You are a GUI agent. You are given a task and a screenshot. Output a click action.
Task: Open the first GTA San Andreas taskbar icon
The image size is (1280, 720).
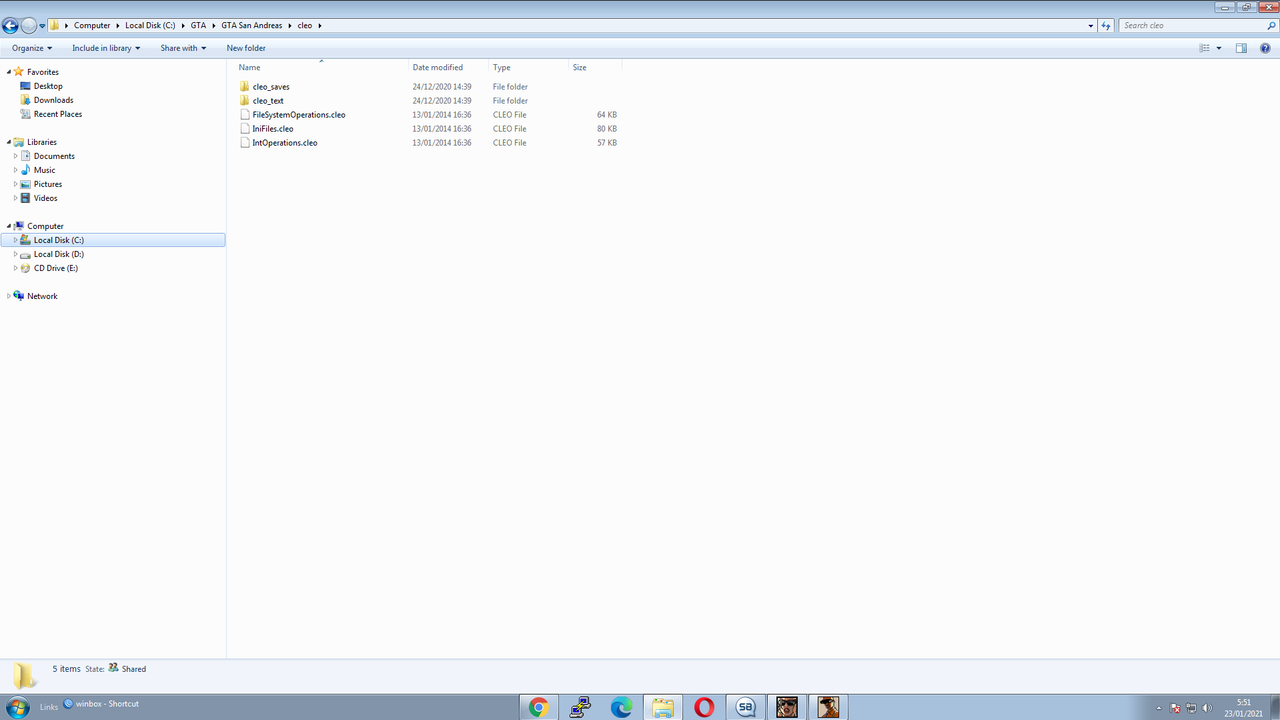787,707
